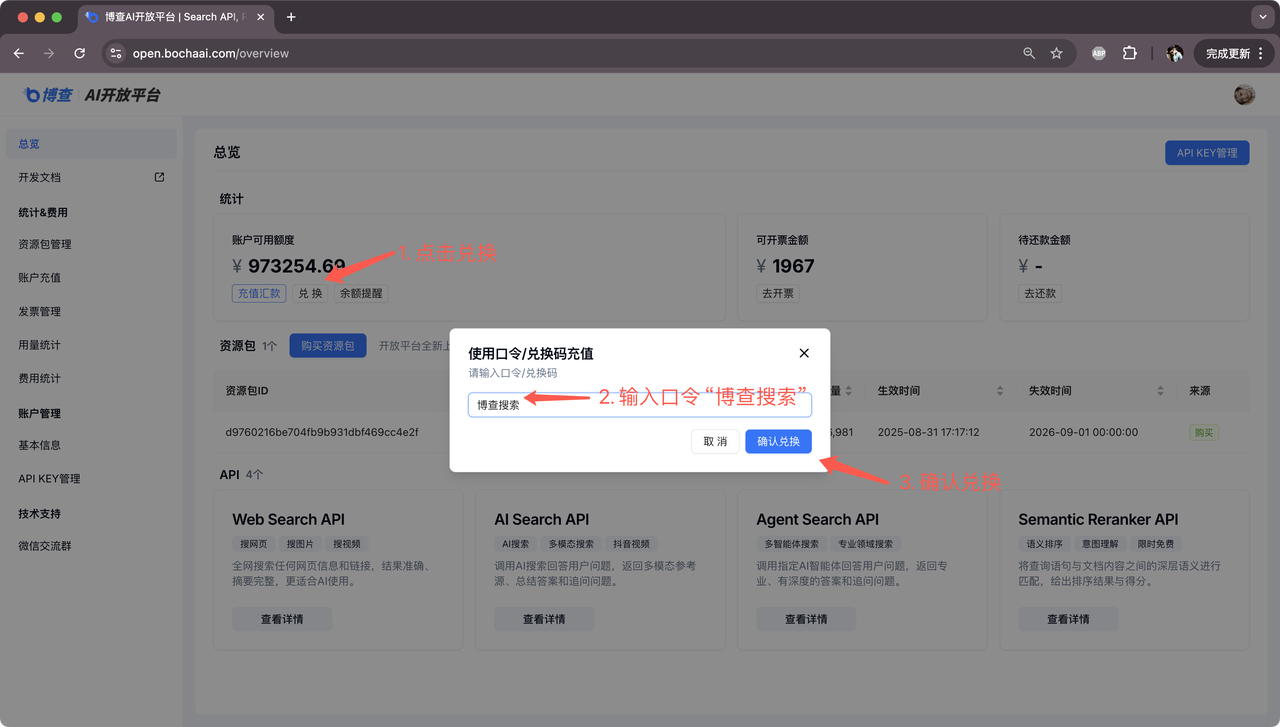The width and height of the screenshot is (1280, 727).
Task: Bookmark the page via the star icon
Action: coord(1057,53)
